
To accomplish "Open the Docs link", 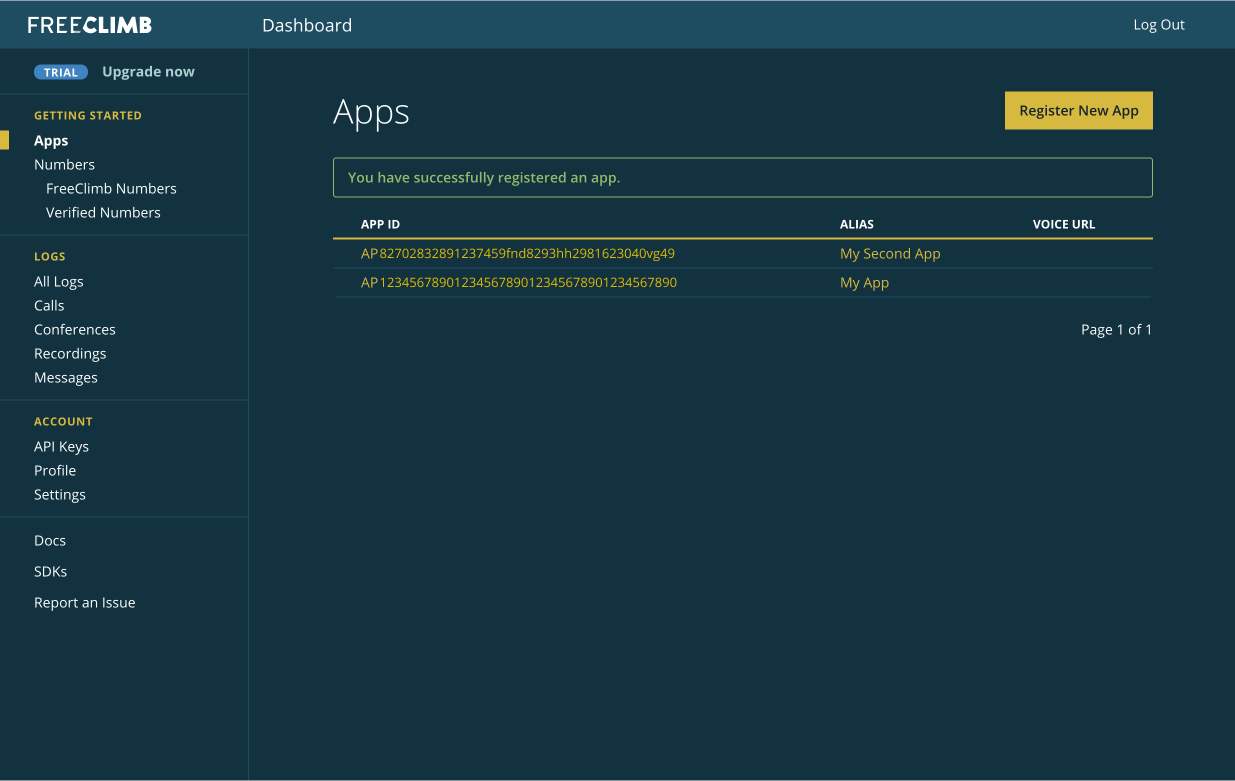I will click(50, 541).
